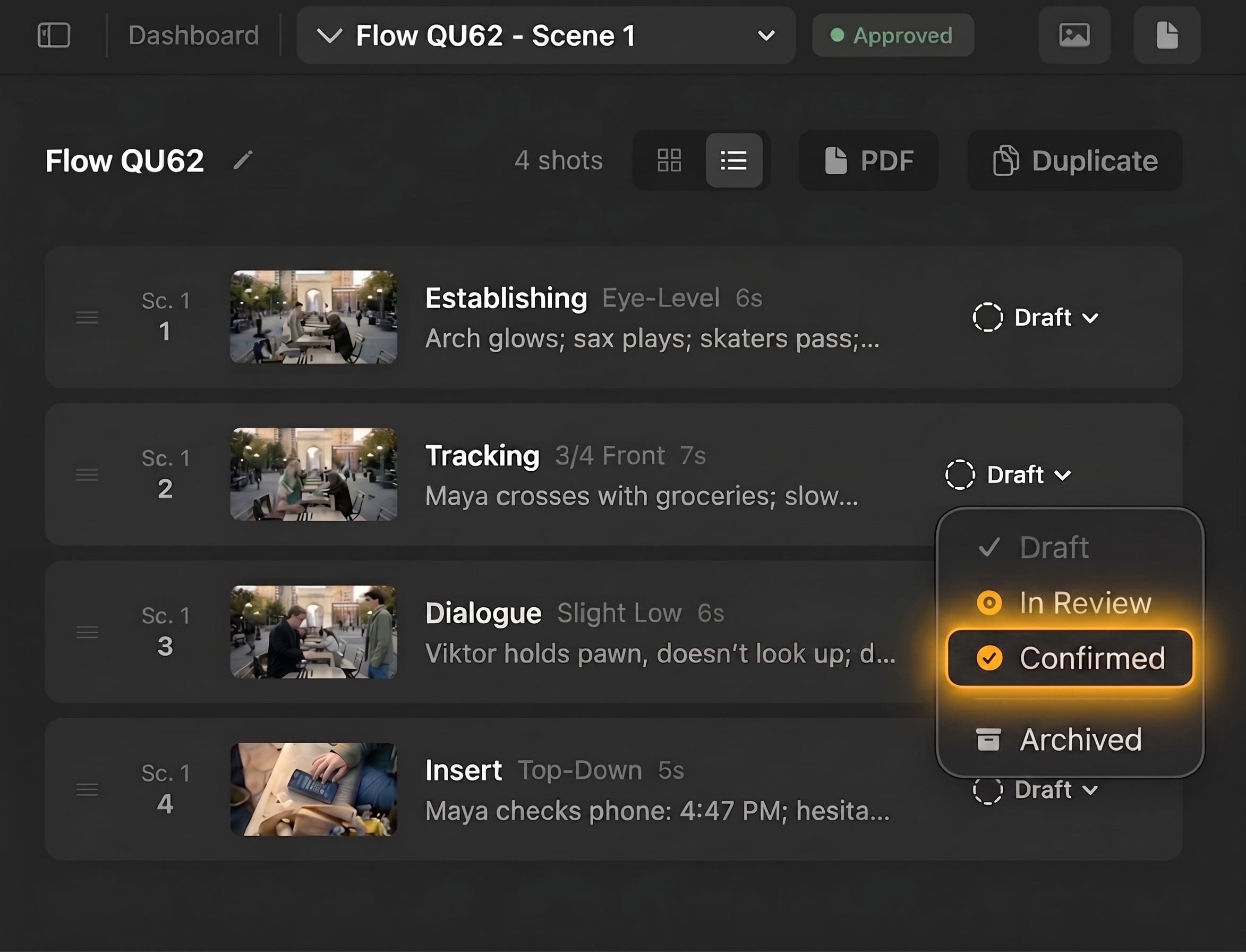This screenshot has width=1246, height=952.
Task: Open status dropdown for Insert shot
Action: (1036, 790)
